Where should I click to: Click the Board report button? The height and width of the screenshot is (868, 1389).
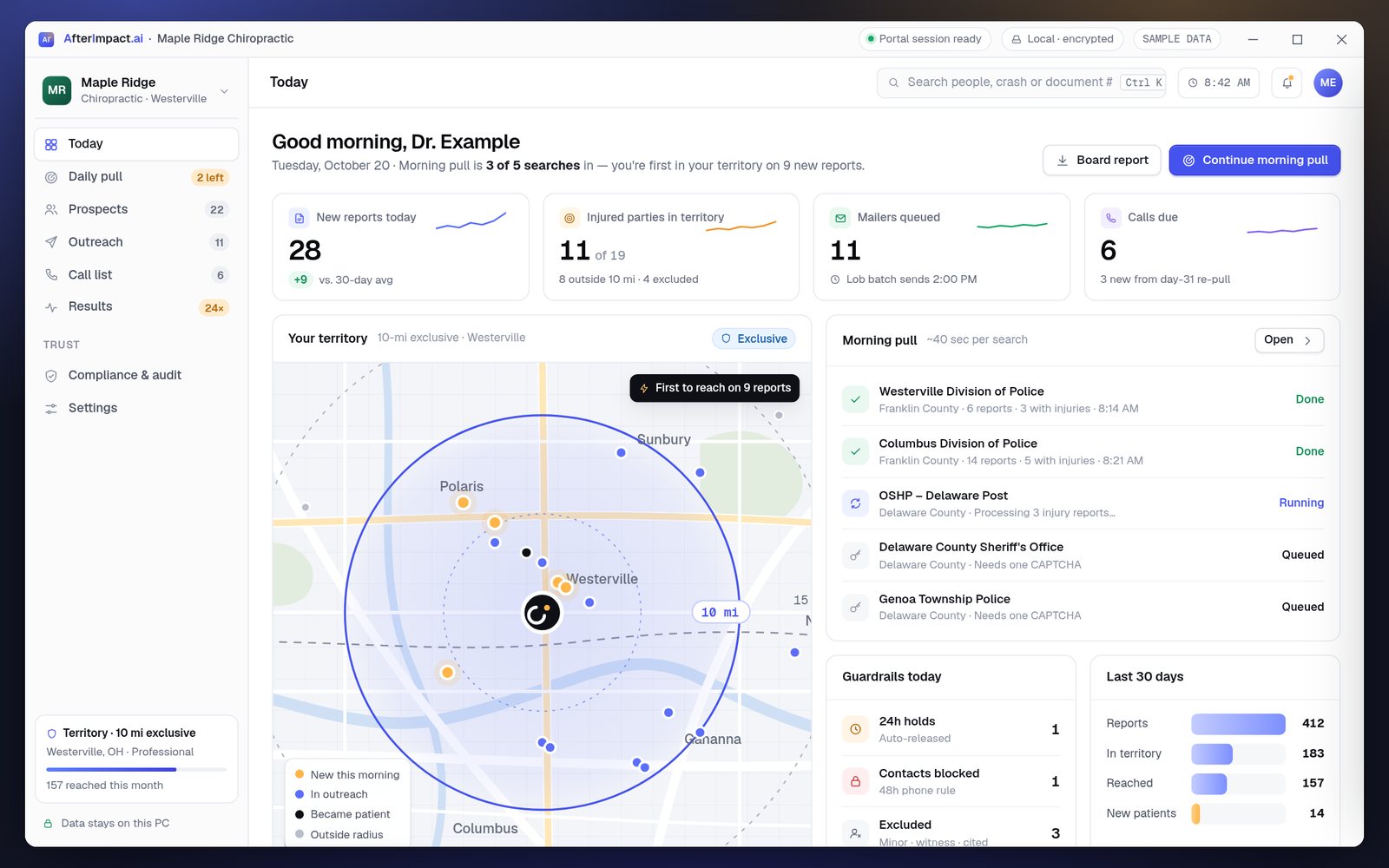pos(1102,160)
